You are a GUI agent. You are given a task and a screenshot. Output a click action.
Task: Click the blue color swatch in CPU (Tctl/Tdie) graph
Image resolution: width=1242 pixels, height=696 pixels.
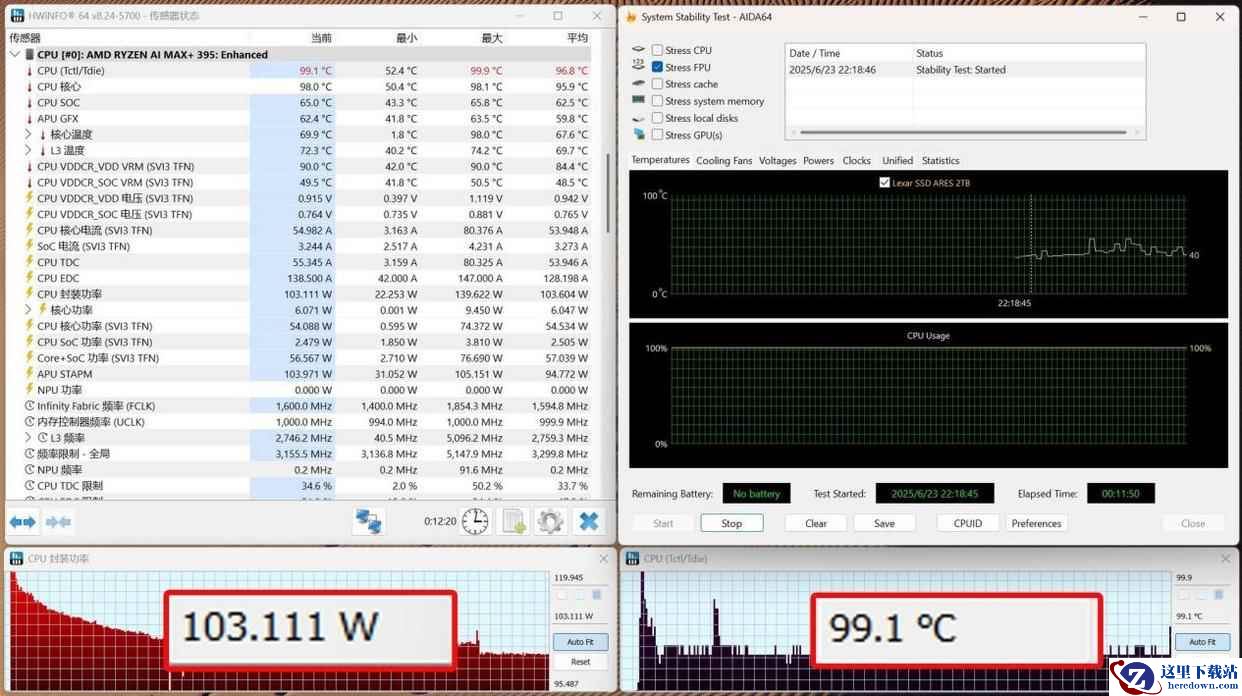(x=1219, y=595)
